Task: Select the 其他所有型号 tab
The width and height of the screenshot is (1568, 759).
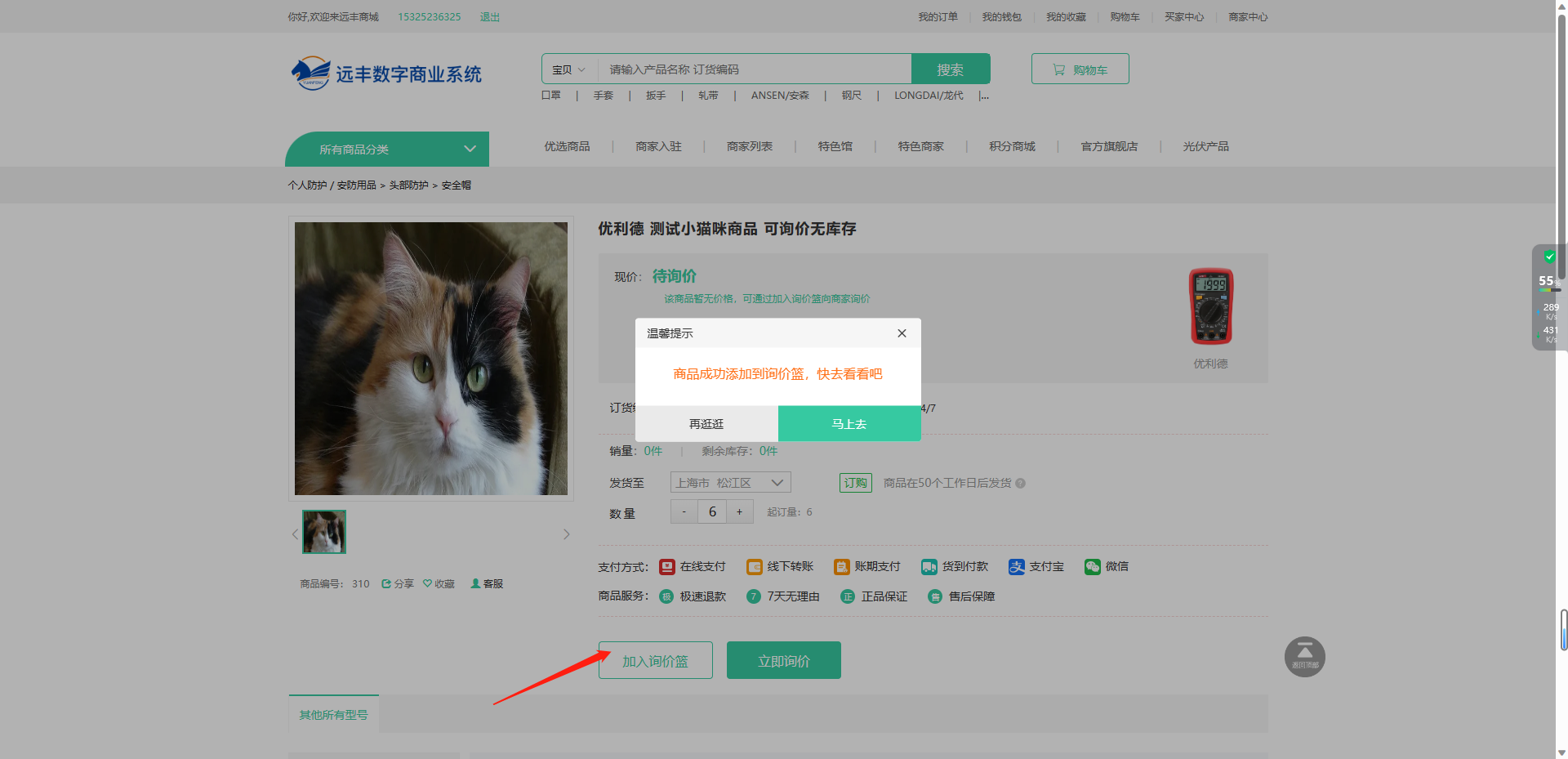Action: [x=333, y=715]
